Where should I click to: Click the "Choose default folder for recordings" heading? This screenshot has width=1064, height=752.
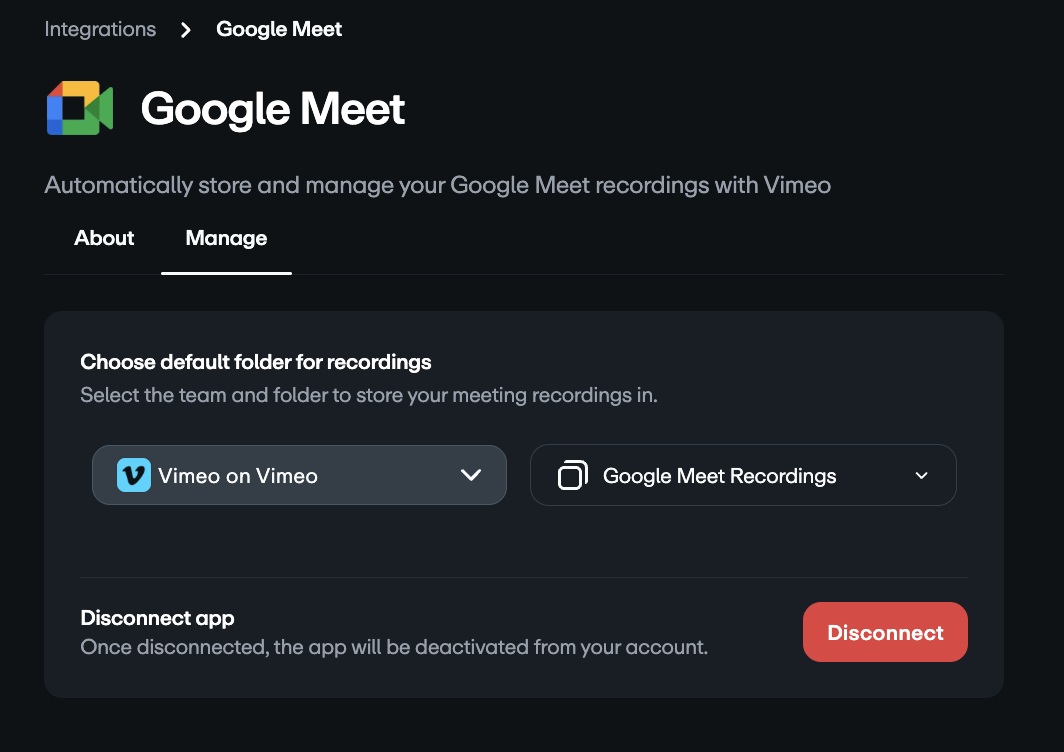255,362
